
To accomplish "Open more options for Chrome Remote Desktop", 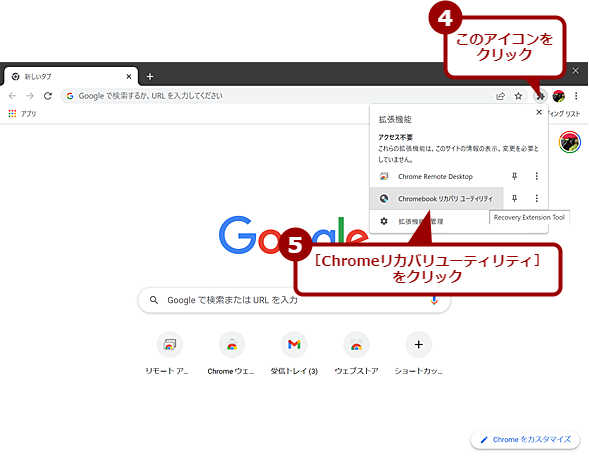I will click(536, 176).
